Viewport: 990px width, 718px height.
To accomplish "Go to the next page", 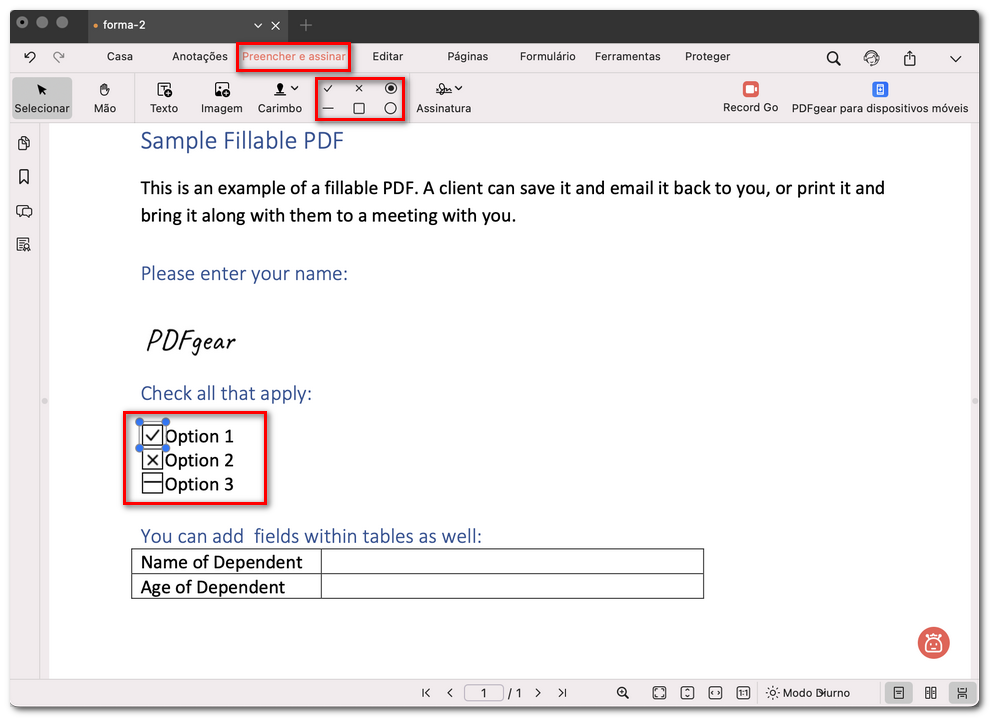I will click(x=538, y=693).
